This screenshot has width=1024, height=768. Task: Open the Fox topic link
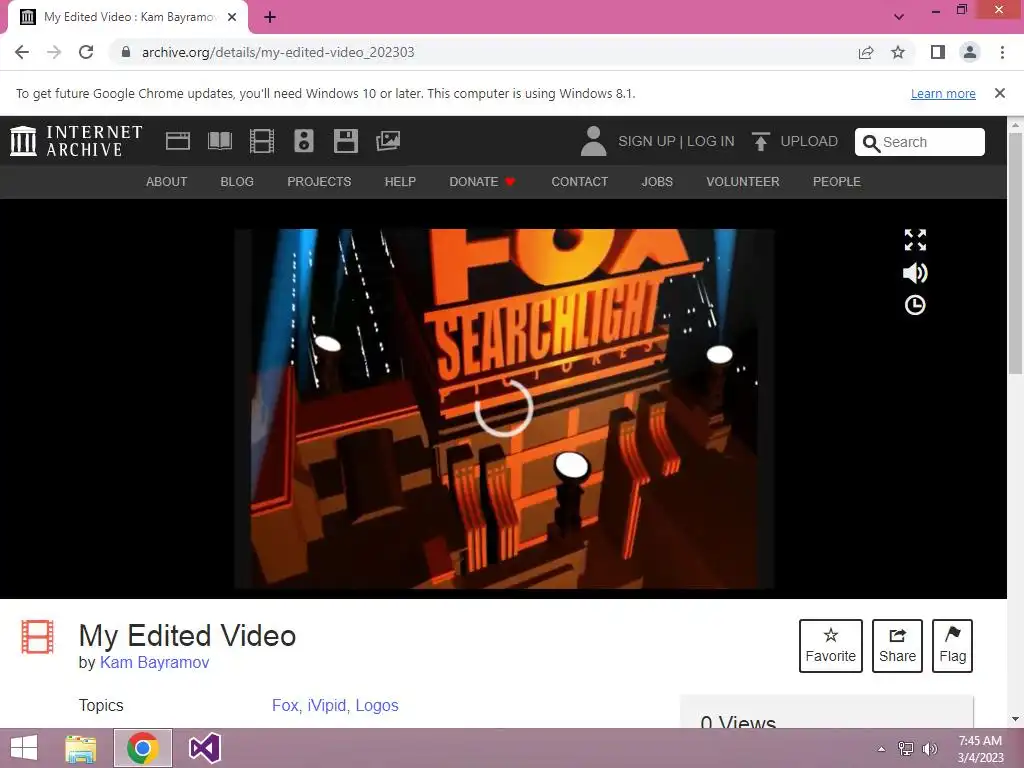(285, 705)
